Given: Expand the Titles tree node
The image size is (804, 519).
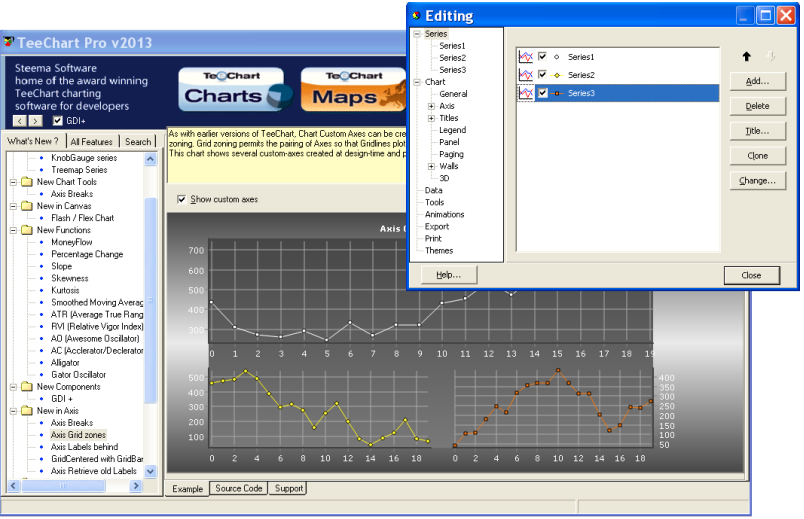Looking at the screenshot, I should point(431,118).
